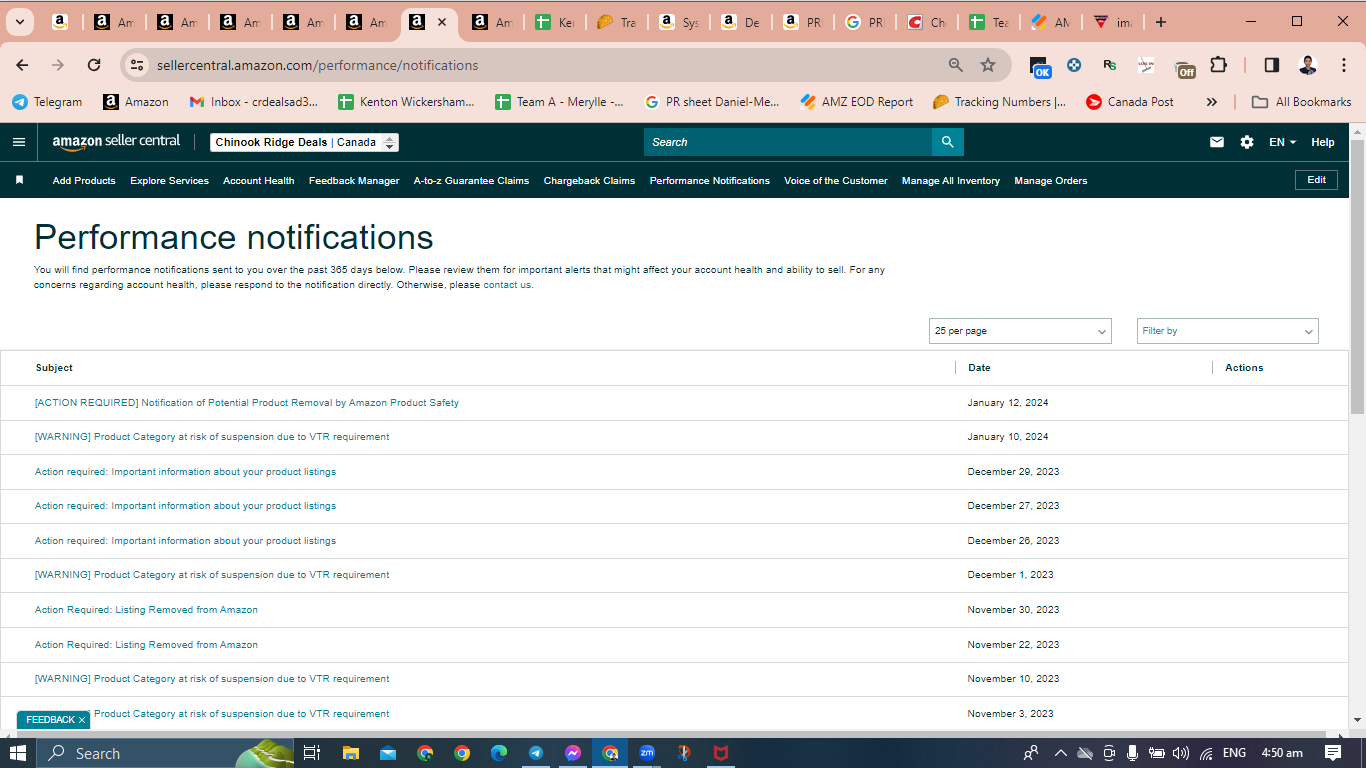Open Chargeback Claims
The height and width of the screenshot is (768, 1366).
(x=589, y=181)
